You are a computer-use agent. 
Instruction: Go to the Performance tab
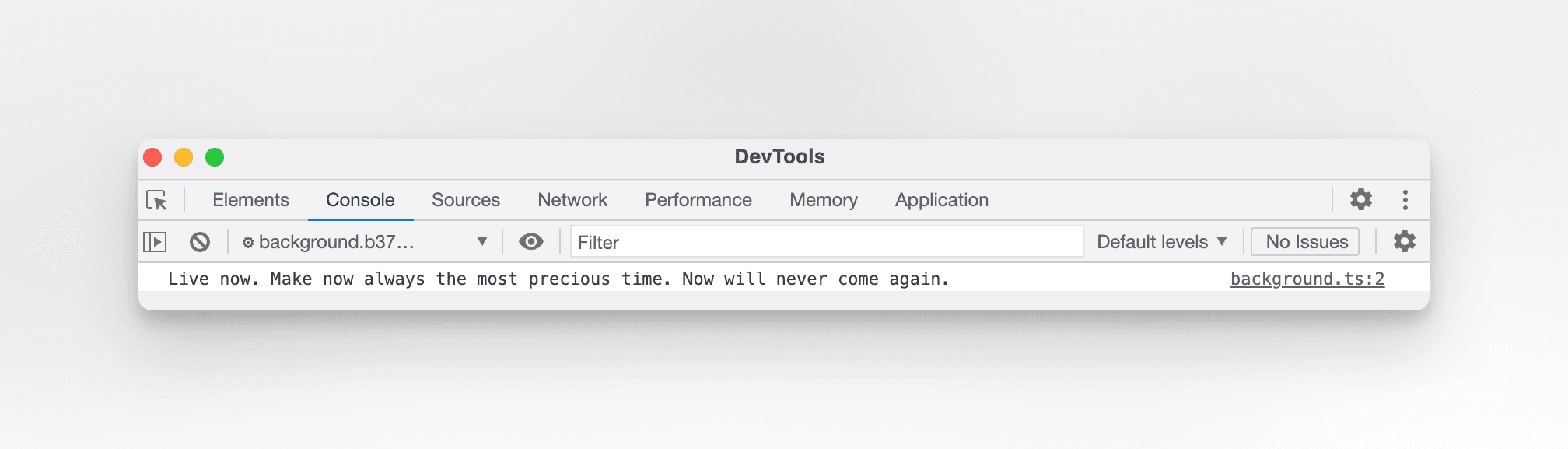coord(698,200)
